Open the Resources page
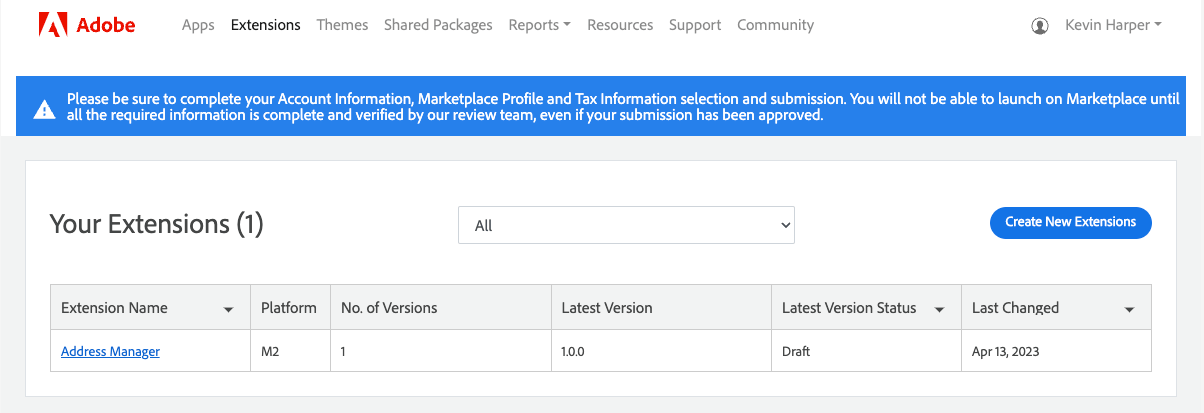 point(620,25)
